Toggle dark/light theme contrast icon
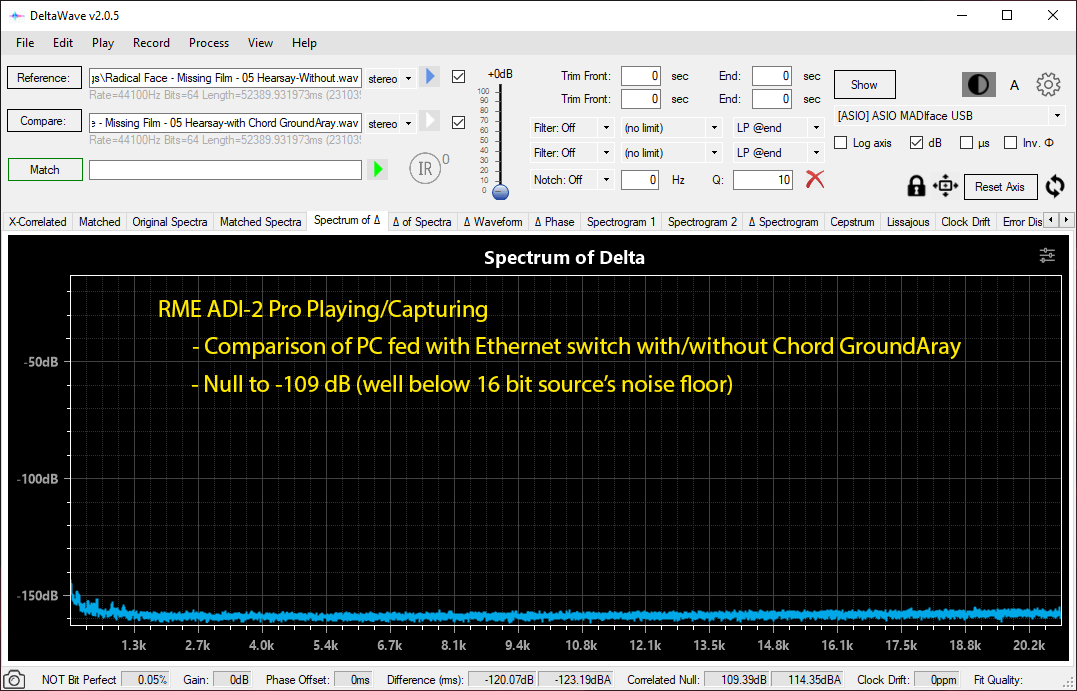The width and height of the screenshot is (1077, 691). pyautogui.click(x=978, y=84)
